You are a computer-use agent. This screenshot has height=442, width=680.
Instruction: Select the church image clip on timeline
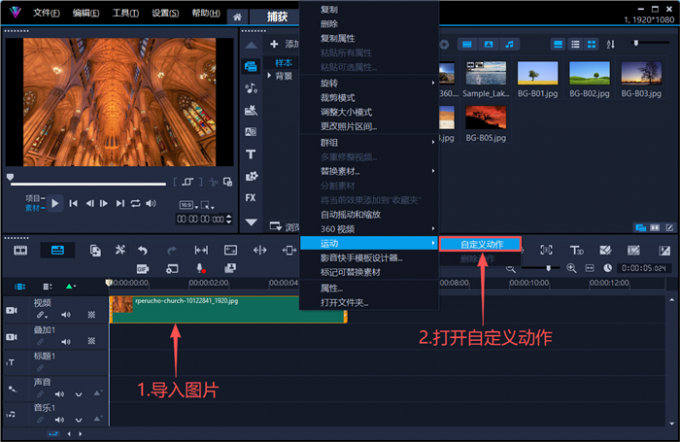228,310
